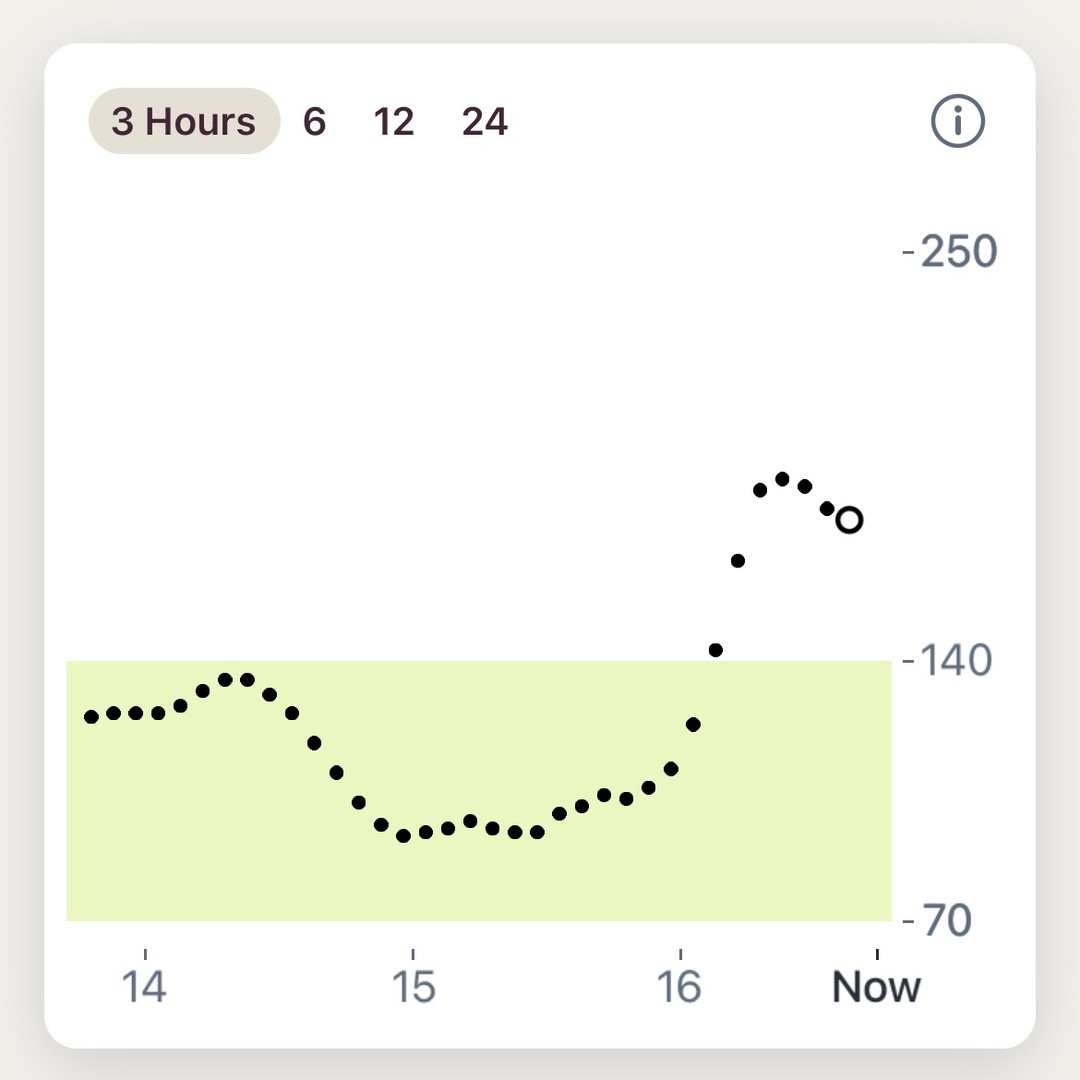This screenshot has height=1080, width=1080.
Task: Tap the peak data point near 250 region
Action: (784, 477)
